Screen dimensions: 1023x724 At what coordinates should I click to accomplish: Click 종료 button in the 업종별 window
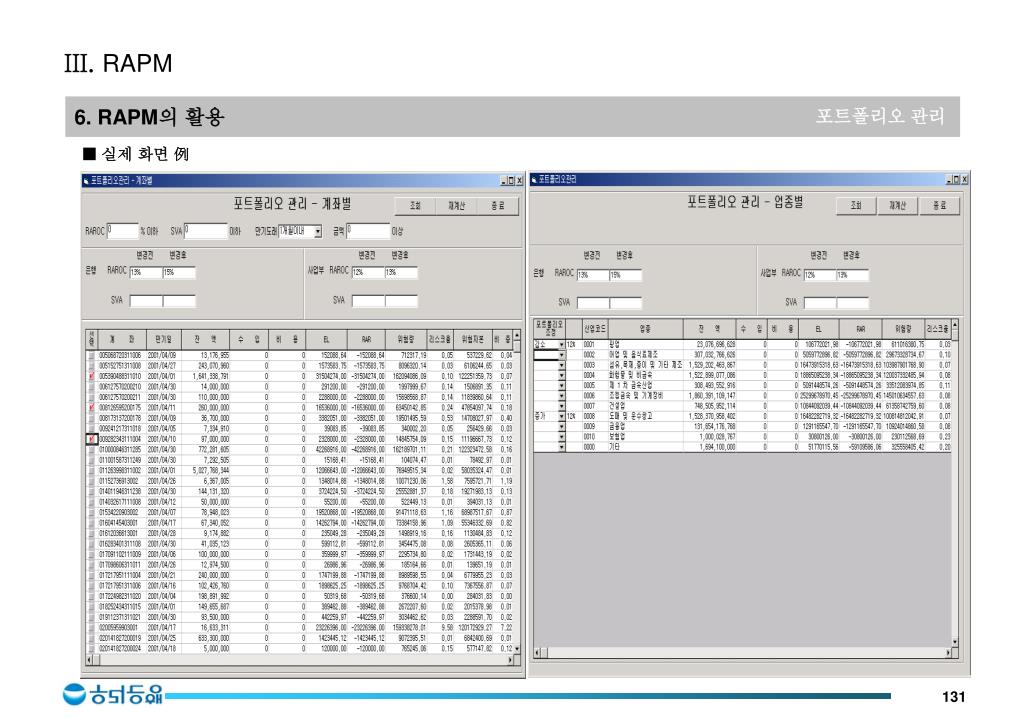point(939,206)
